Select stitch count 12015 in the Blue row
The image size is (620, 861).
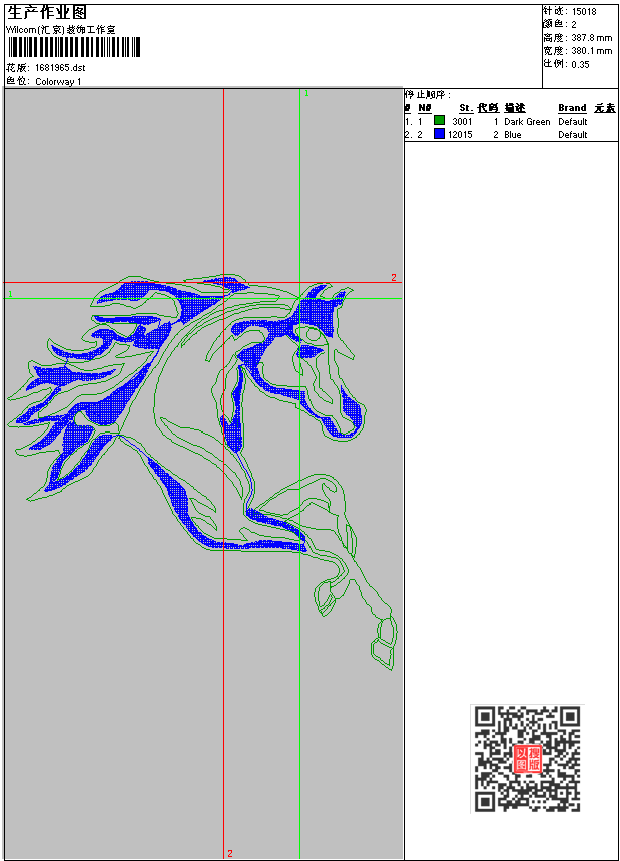(x=460, y=135)
